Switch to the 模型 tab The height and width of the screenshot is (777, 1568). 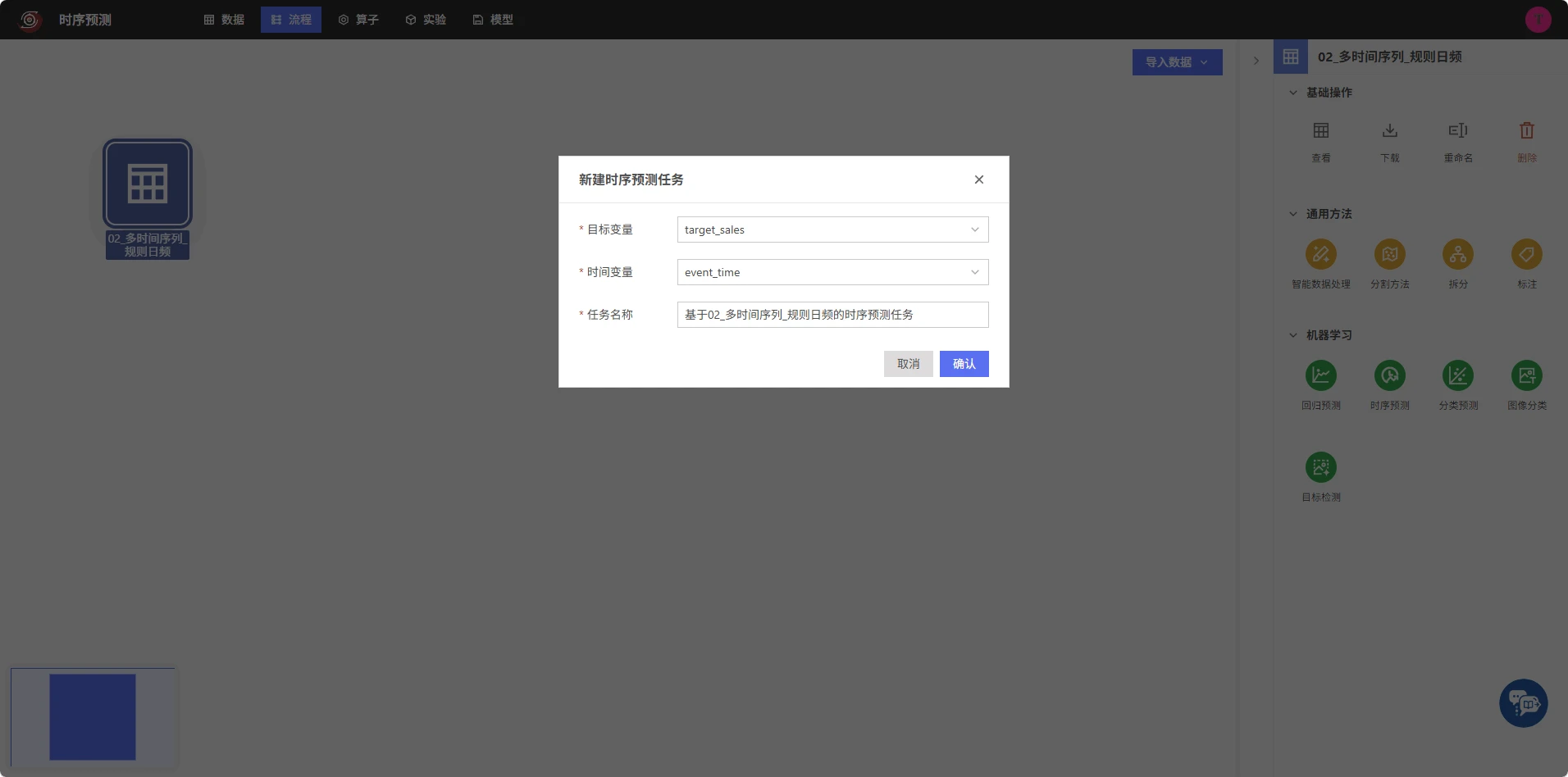click(x=493, y=20)
